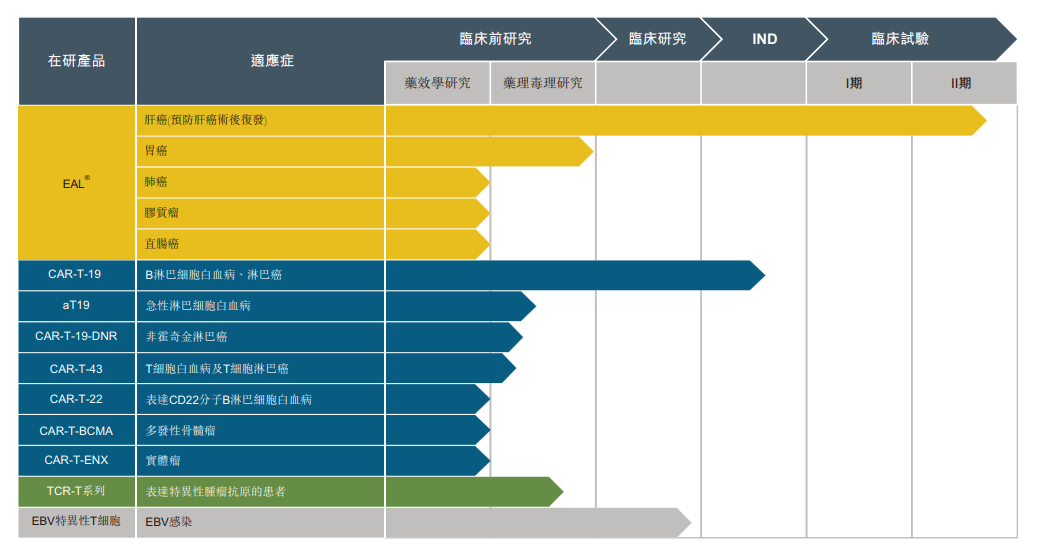
Task: Click the CAR-T-22 product cell
Action: tap(77, 399)
